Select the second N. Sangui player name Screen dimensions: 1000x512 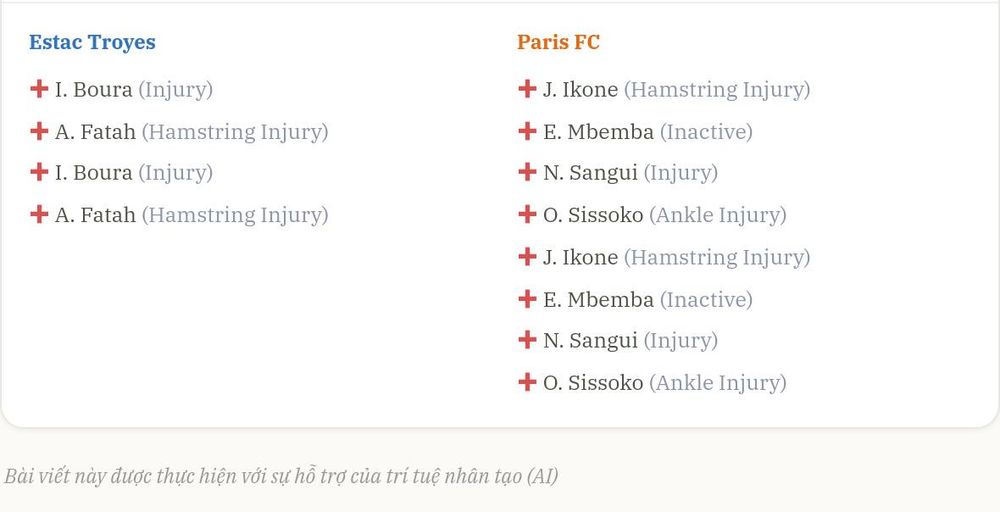590,341
